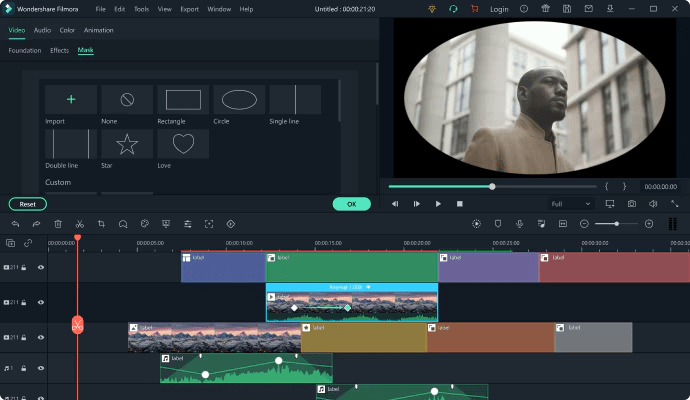Open the shopping cart icon
The image size is (690, 400).
coord(473,9)
